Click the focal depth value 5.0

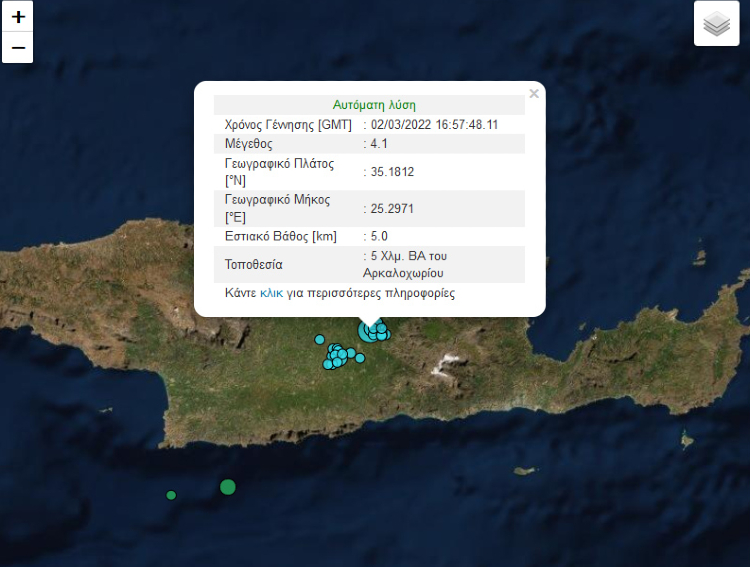coord(379,236)
